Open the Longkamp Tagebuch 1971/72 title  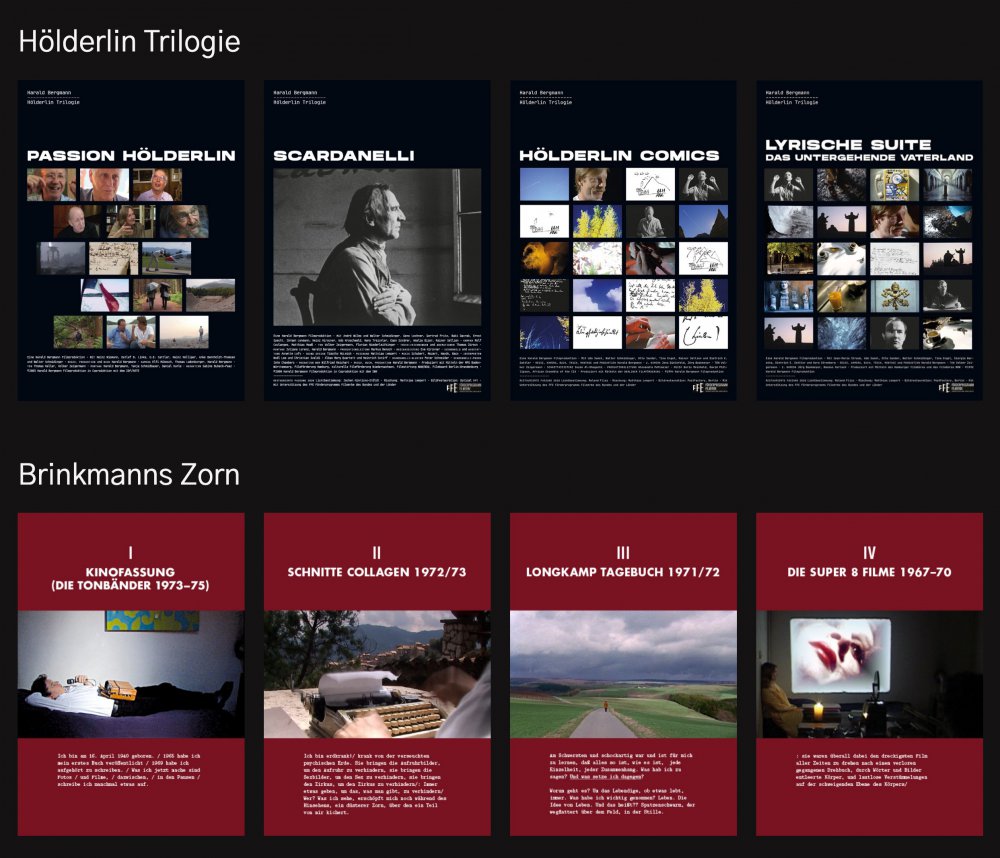tap(623, 572)
